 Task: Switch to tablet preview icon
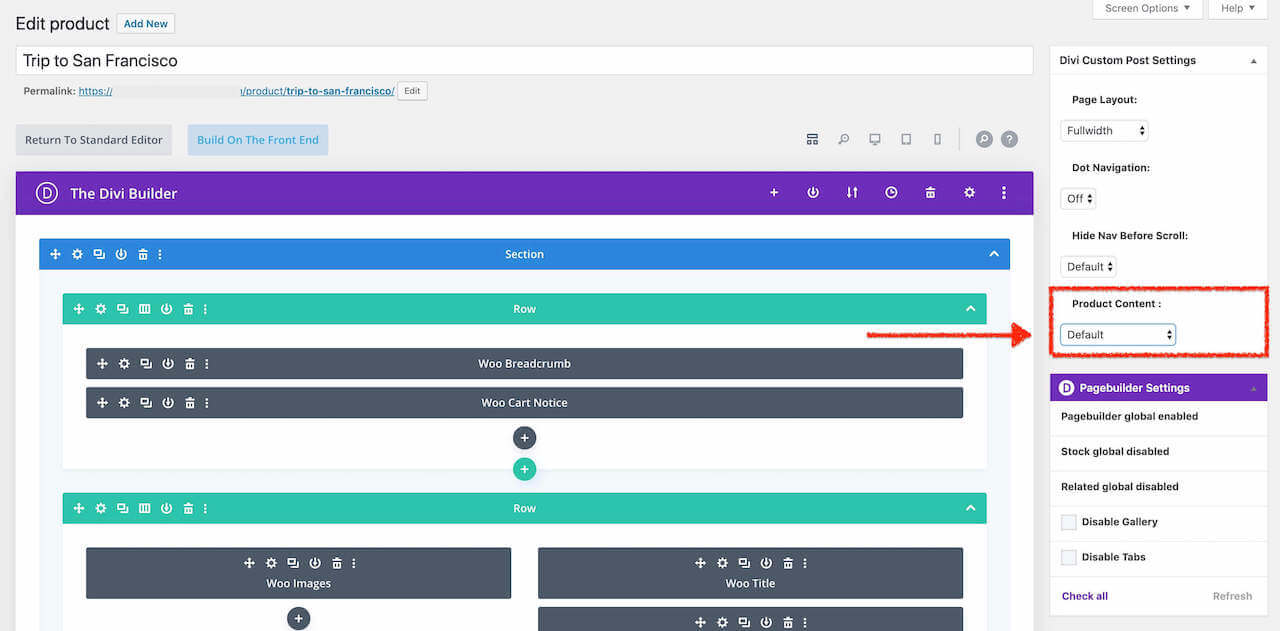(x=906, y=140)
